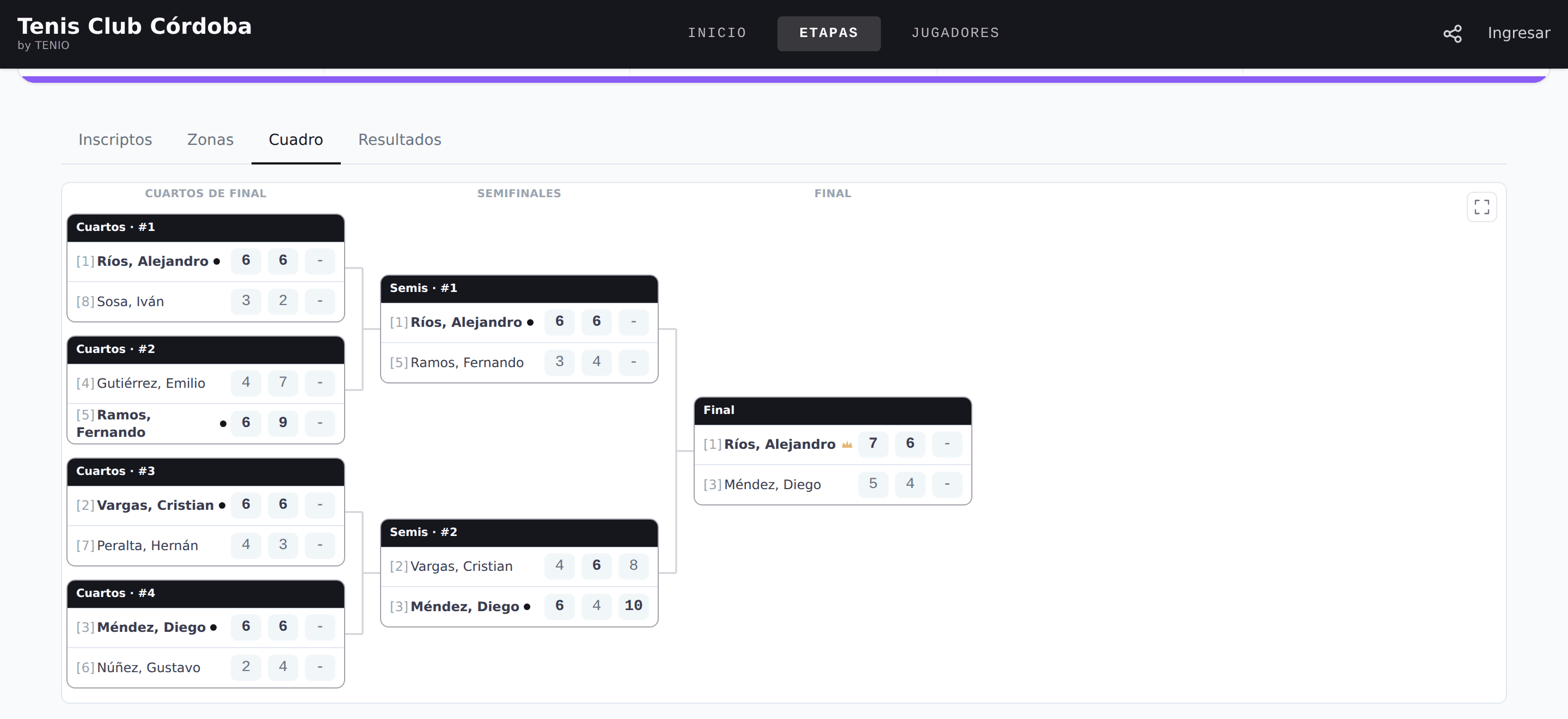Select Ramos, Fernando in Semis #1
The image size is (1568, 719).
[x=466, y=363]
